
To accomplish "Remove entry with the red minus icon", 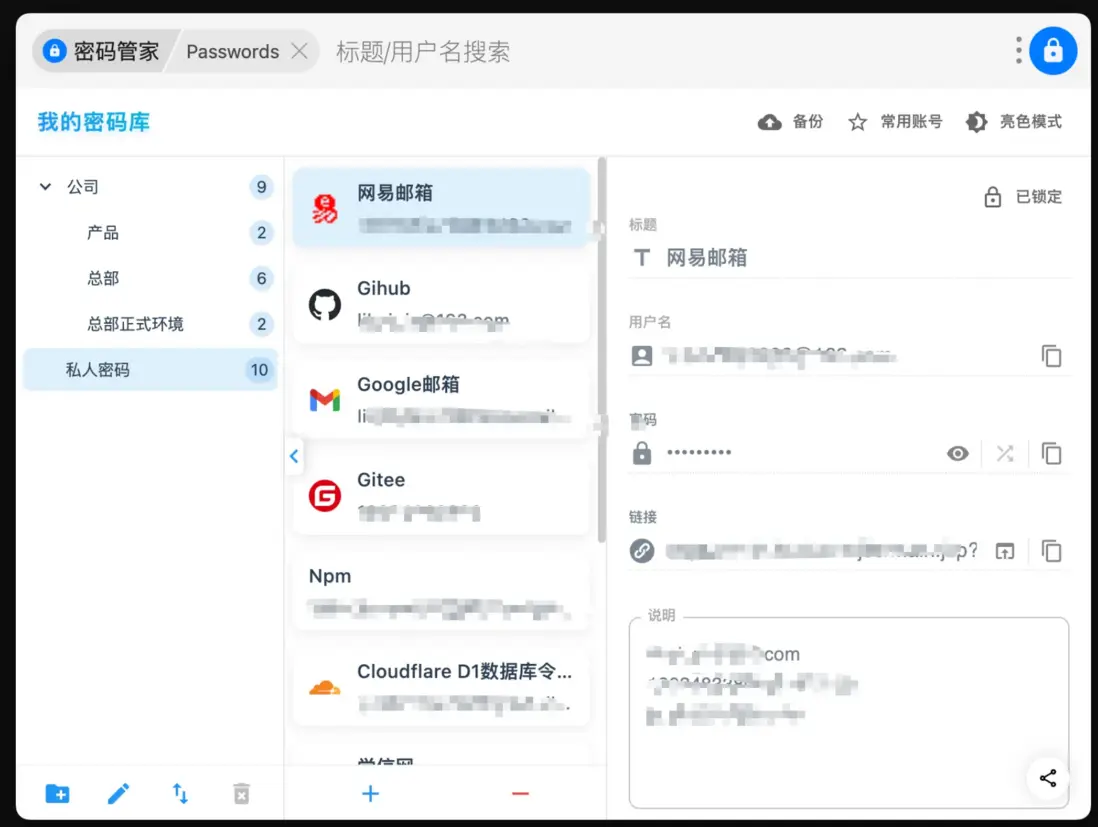I will click(x=520, y=793).
